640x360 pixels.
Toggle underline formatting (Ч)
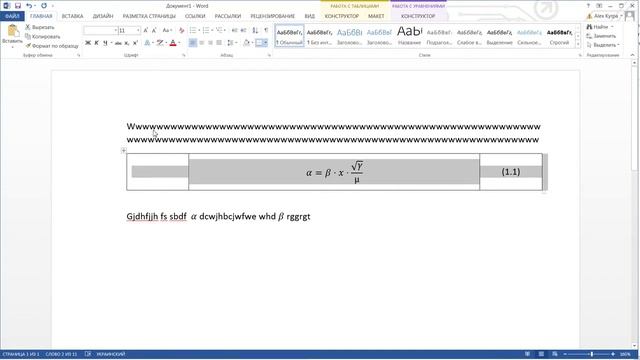[105, 43]
